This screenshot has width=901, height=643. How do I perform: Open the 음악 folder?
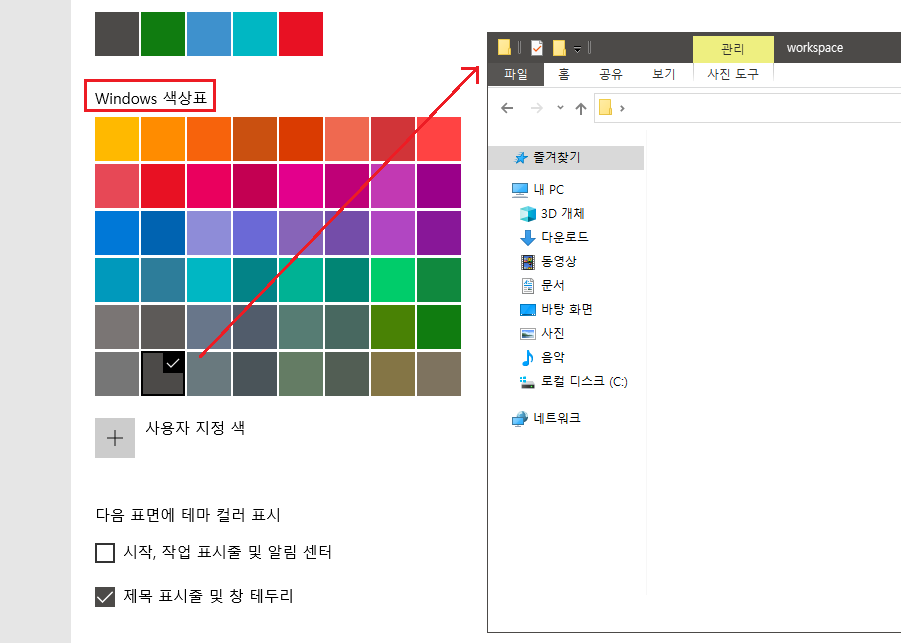pos(552,357)
